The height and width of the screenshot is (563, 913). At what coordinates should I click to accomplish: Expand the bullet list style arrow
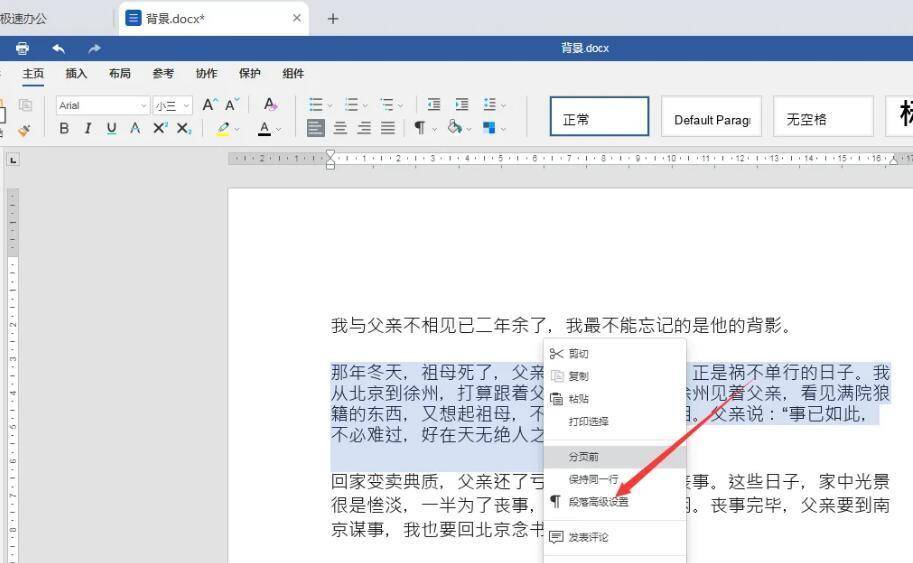330,106
